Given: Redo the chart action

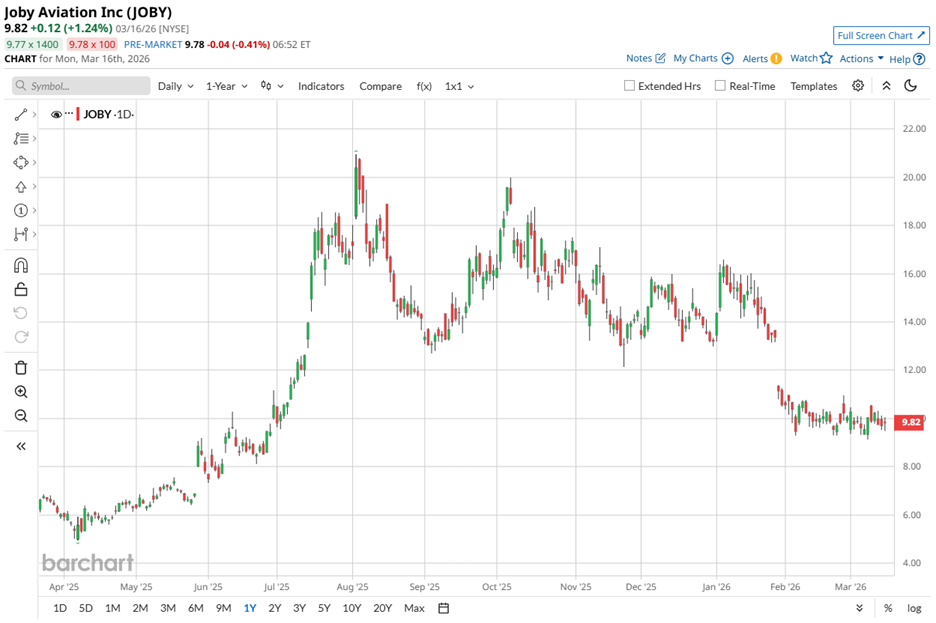Looking at the screenshot, I should pyautogui.click(x=21, y=337).
